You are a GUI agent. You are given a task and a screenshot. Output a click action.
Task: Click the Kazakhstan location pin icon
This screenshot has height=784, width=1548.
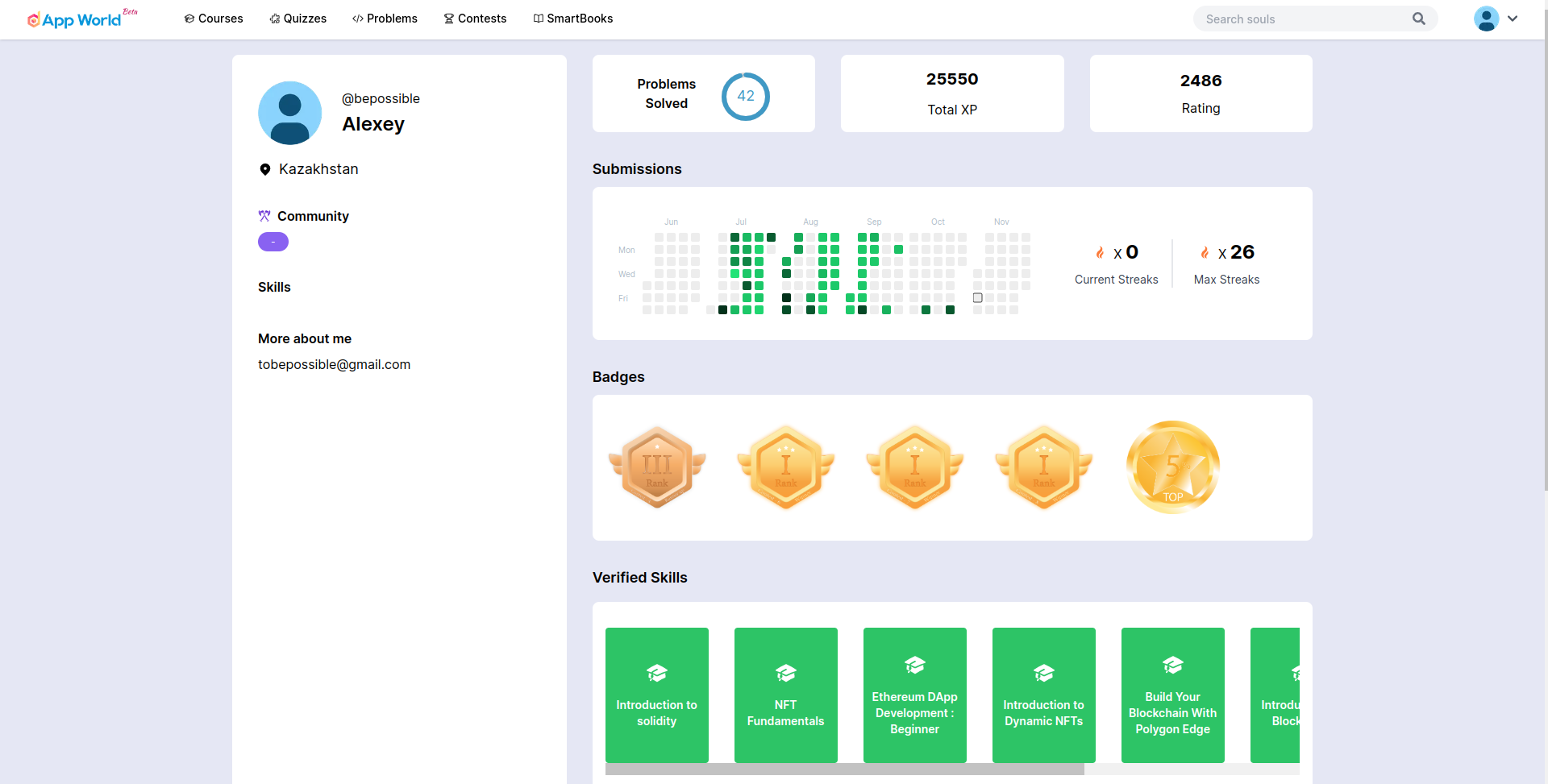point(264,169)
